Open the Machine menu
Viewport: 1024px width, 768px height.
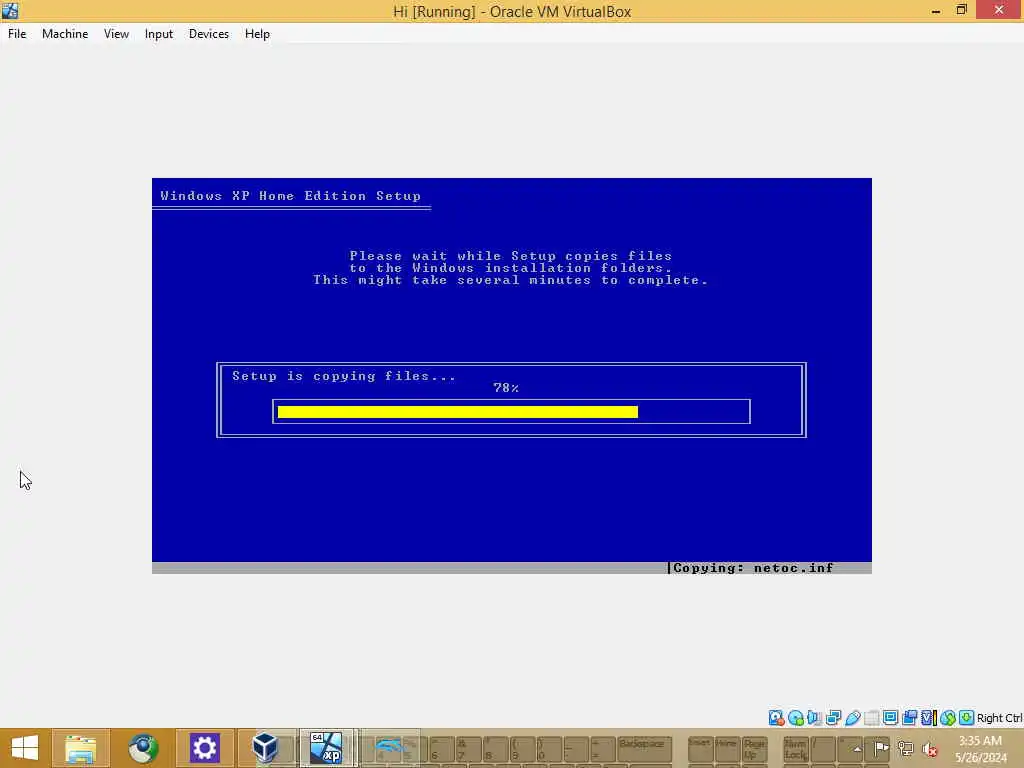(x=65, y=34)
